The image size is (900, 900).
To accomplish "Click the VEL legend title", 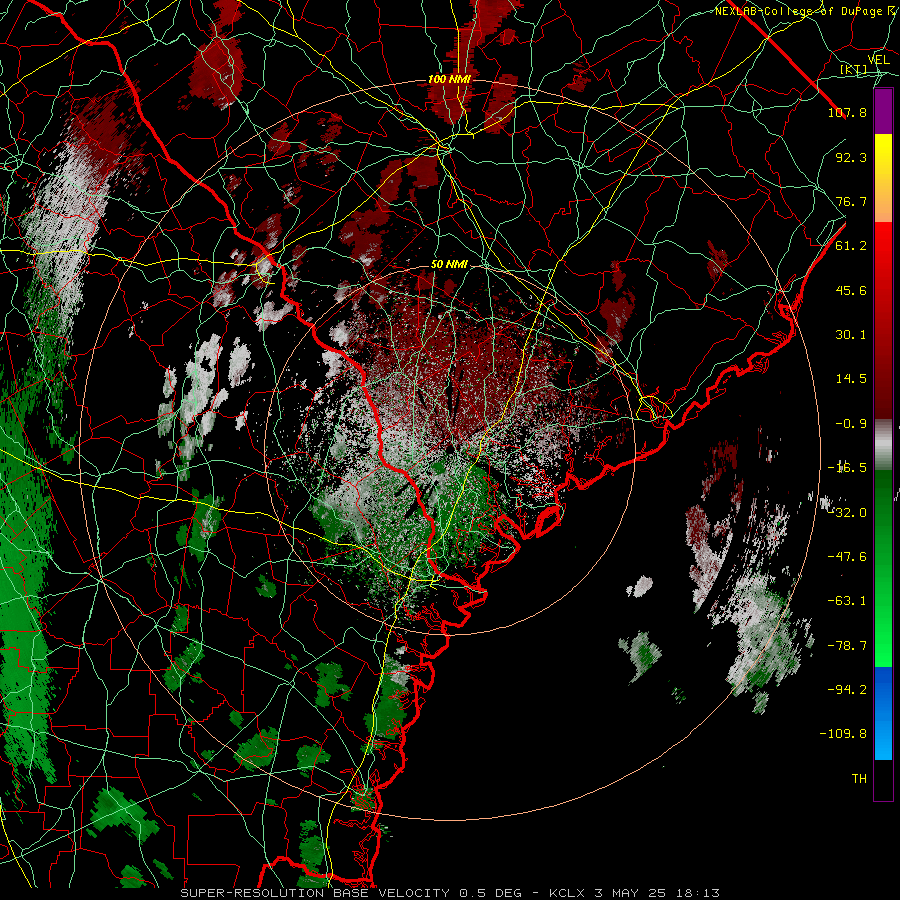I will (879, 60).
